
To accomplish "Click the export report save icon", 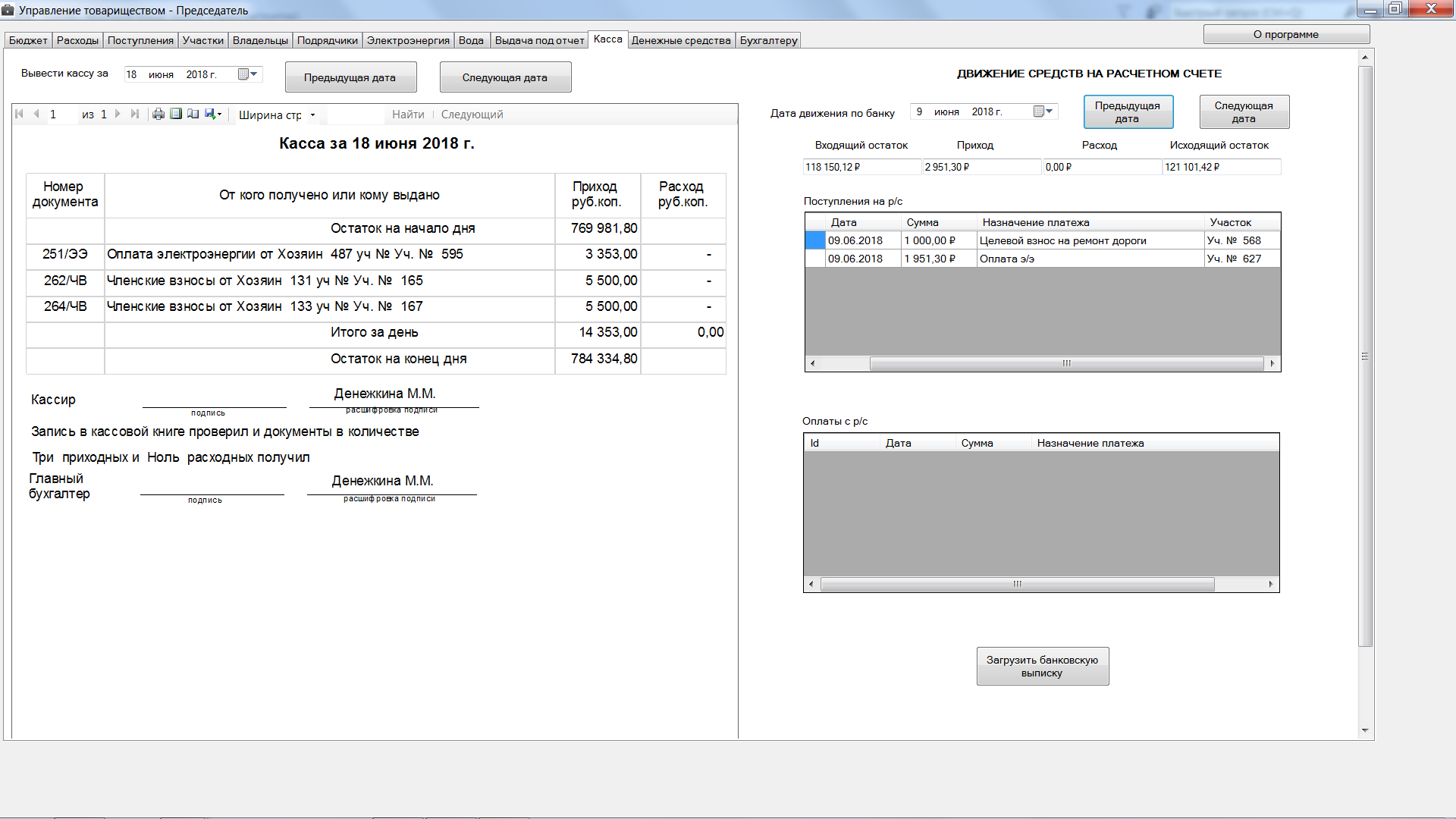I will pos(212,115).
